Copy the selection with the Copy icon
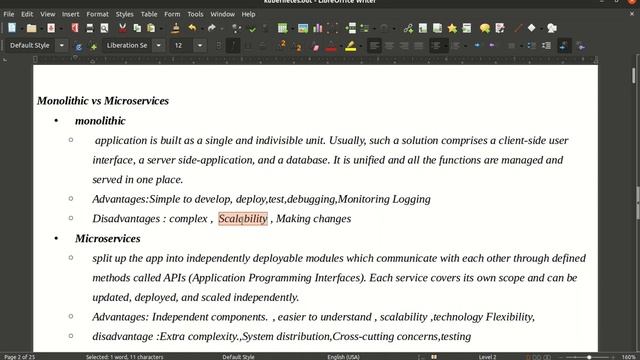This screenshot has width=640, height=360. click(137, 28)
